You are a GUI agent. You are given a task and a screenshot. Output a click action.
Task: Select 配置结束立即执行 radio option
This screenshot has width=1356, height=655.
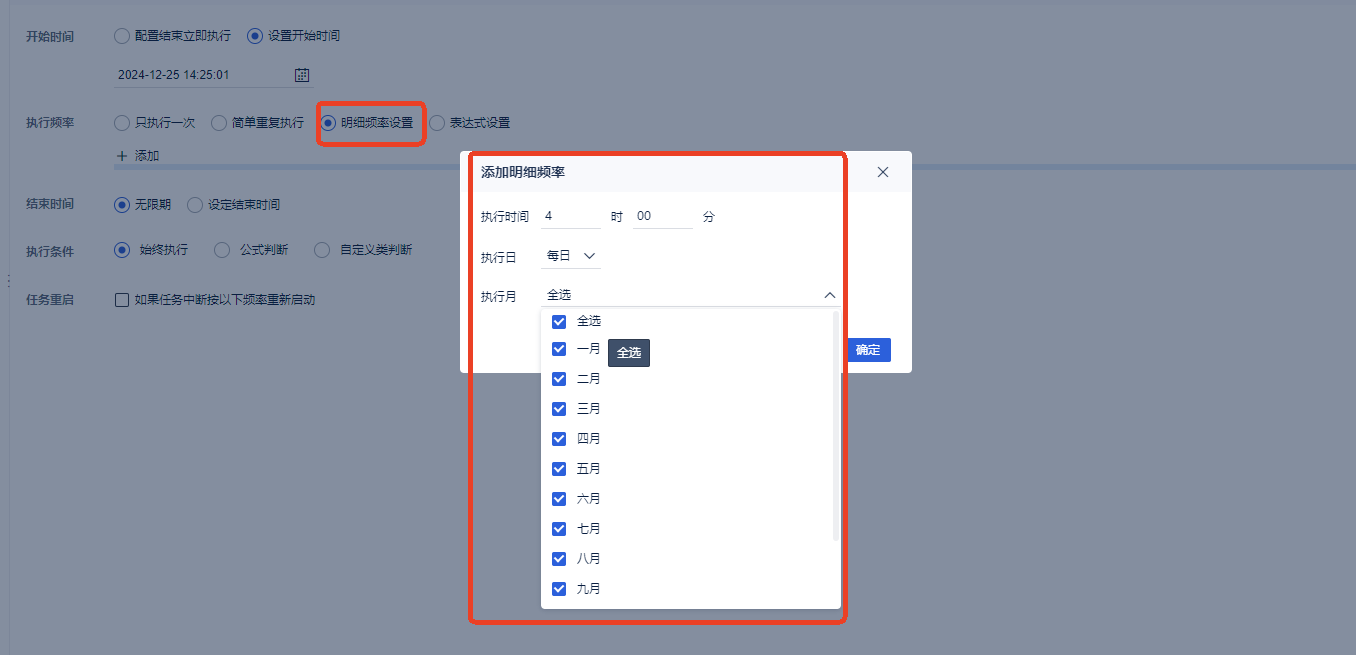[122, 36]
